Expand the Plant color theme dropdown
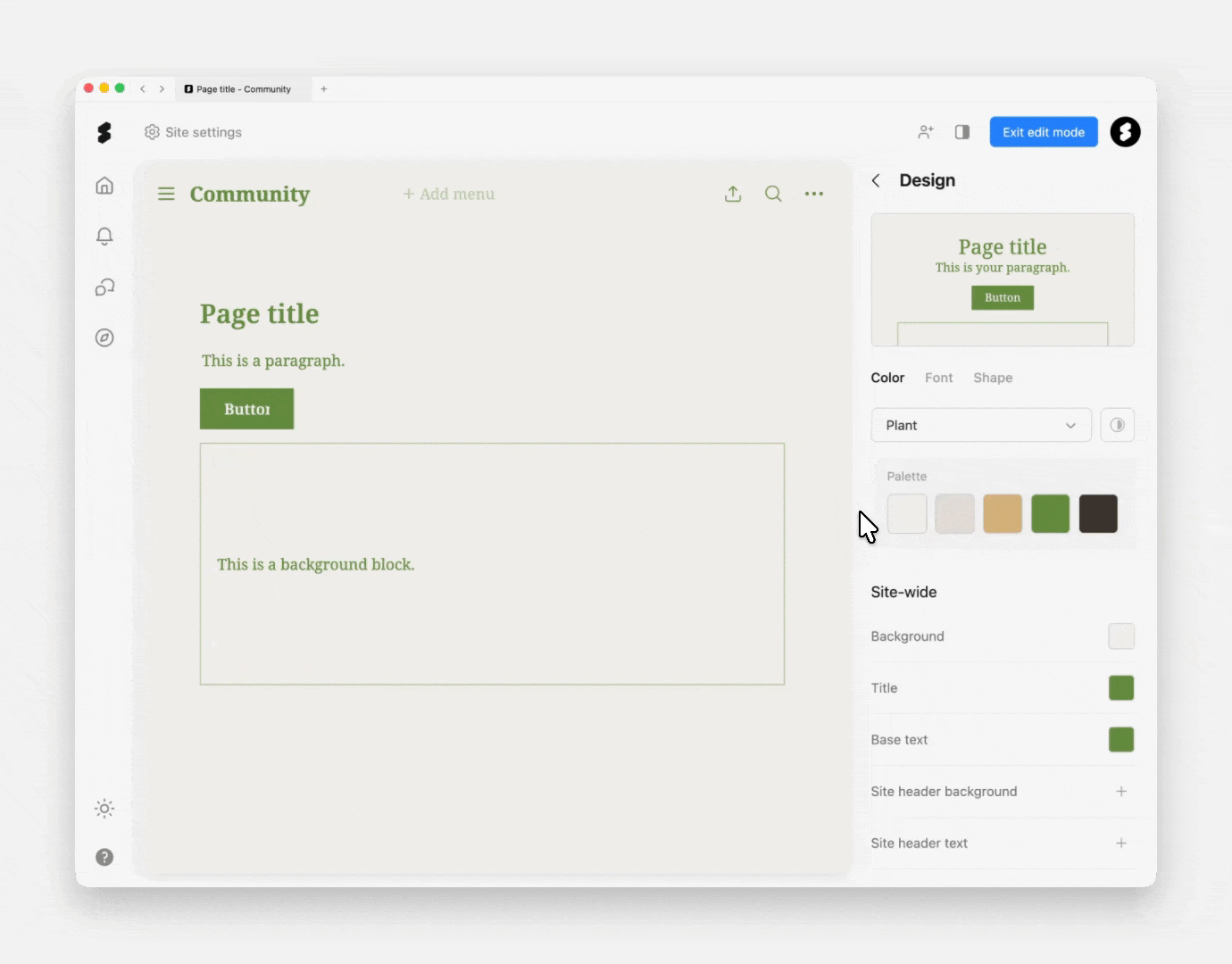 (x=980, y=426)
